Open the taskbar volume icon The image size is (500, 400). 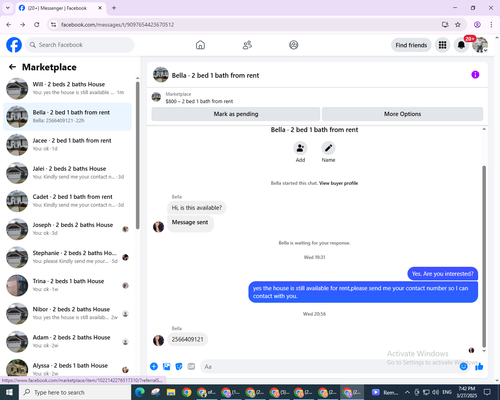[435, 392]
